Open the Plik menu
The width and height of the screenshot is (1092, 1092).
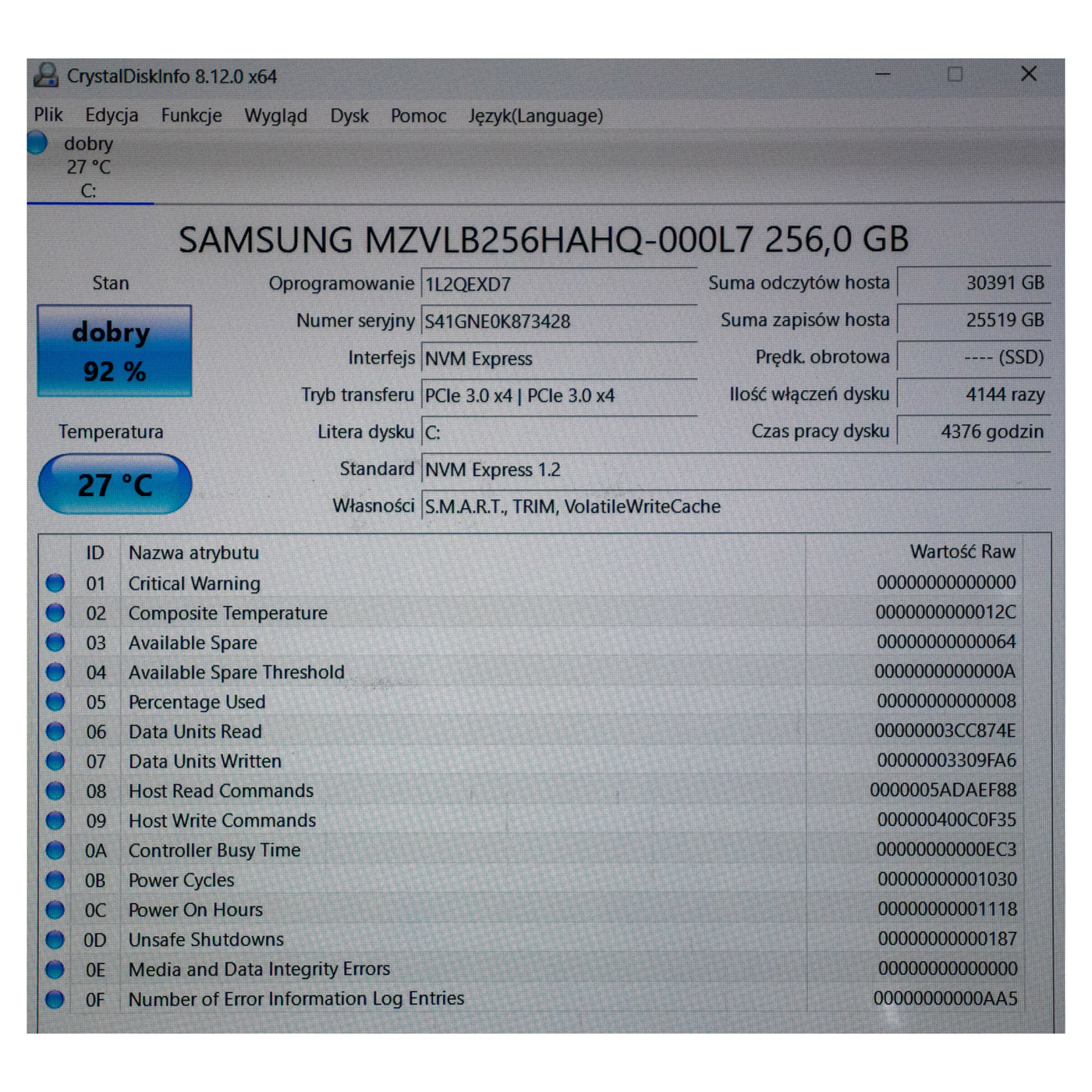click(48, 115)
